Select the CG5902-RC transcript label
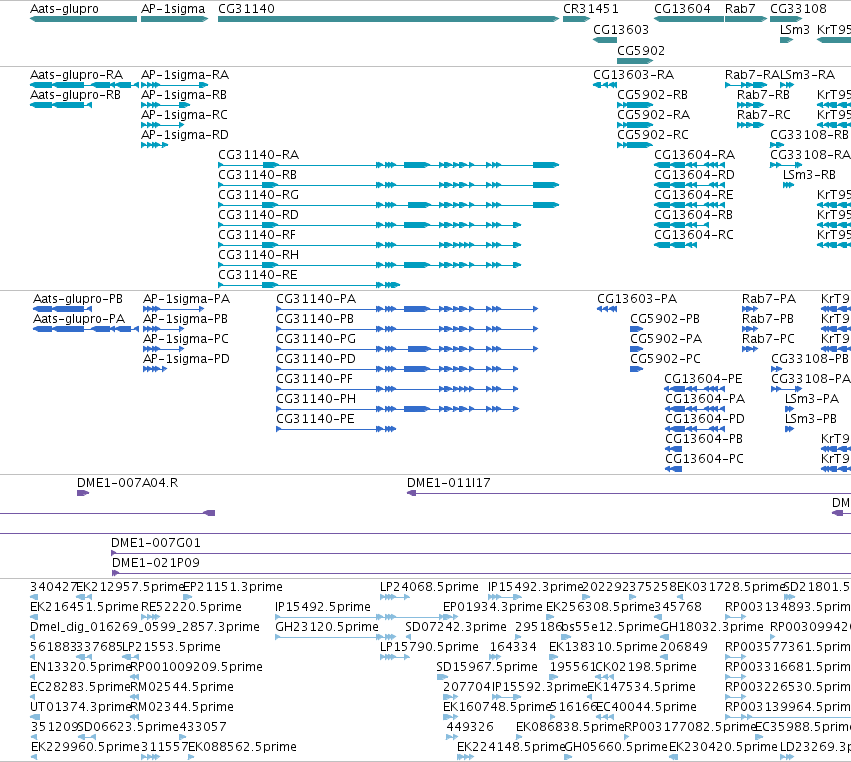851x762 pixels. click(653, 135)
